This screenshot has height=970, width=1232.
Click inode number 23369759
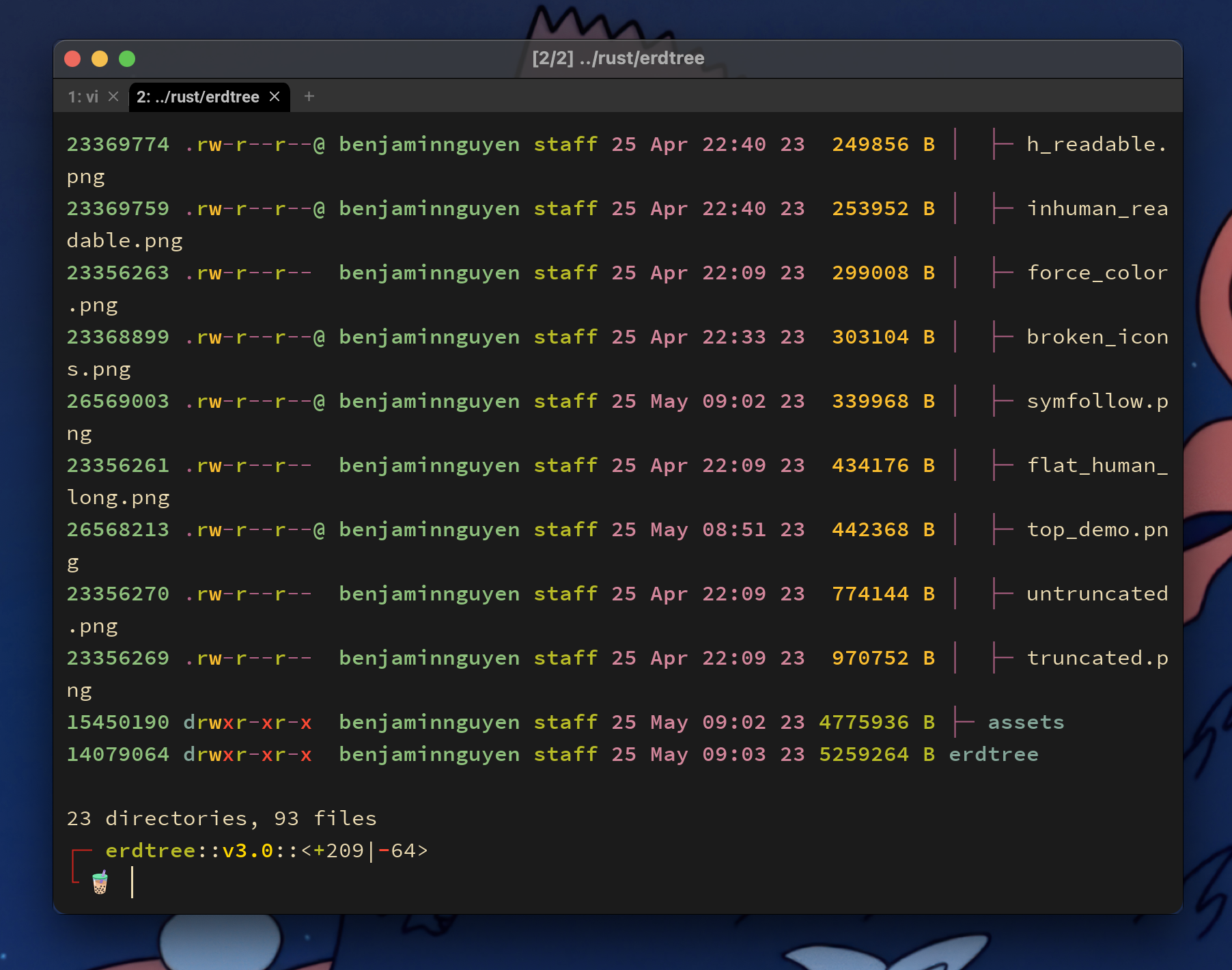coord(117,208)
